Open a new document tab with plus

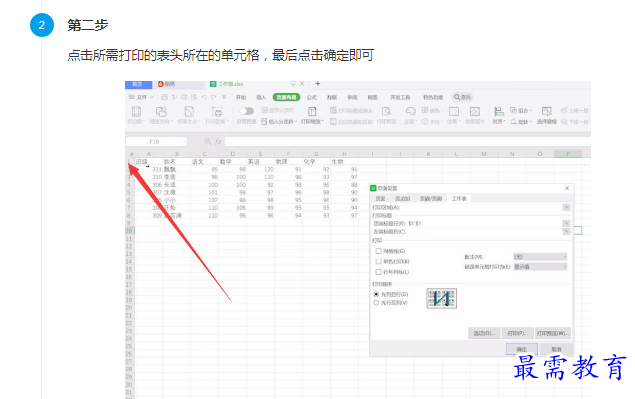[x=318, y=83]
